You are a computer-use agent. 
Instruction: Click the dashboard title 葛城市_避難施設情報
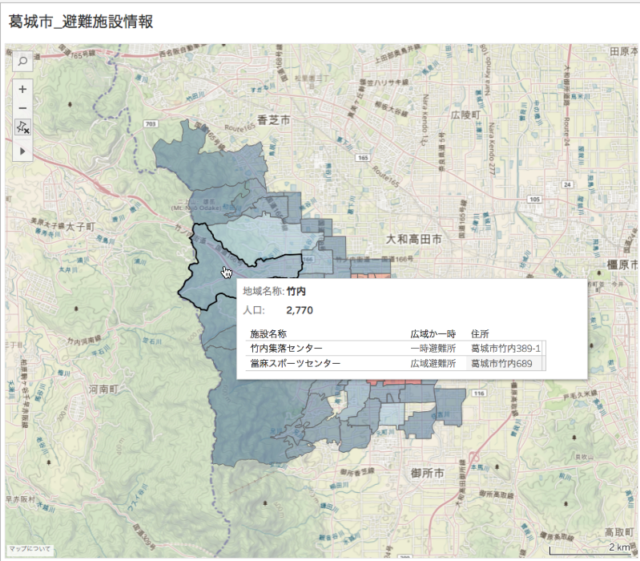click(82, 21)
